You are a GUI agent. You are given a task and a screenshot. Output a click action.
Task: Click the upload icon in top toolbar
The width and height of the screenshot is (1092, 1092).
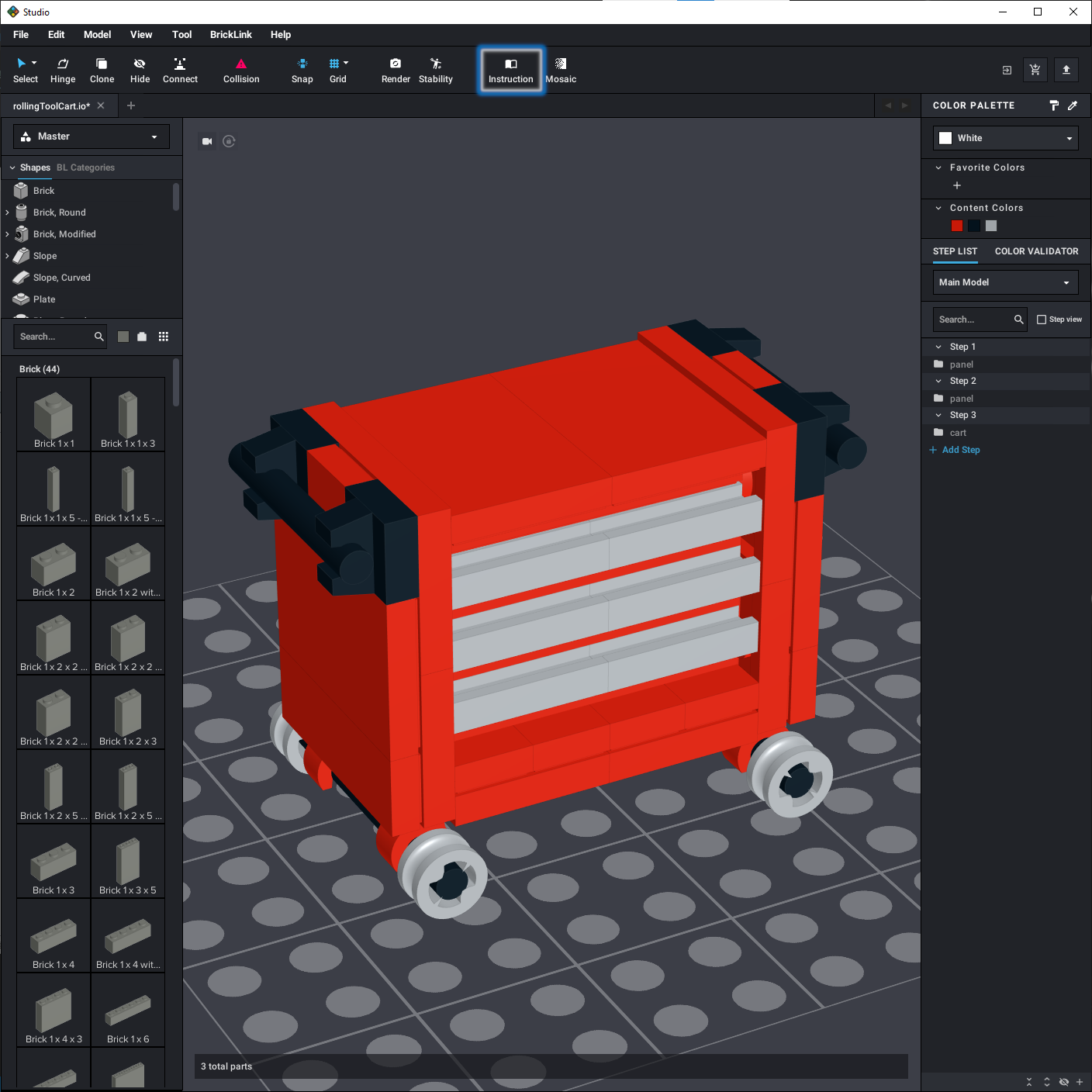pos(1066,70)
